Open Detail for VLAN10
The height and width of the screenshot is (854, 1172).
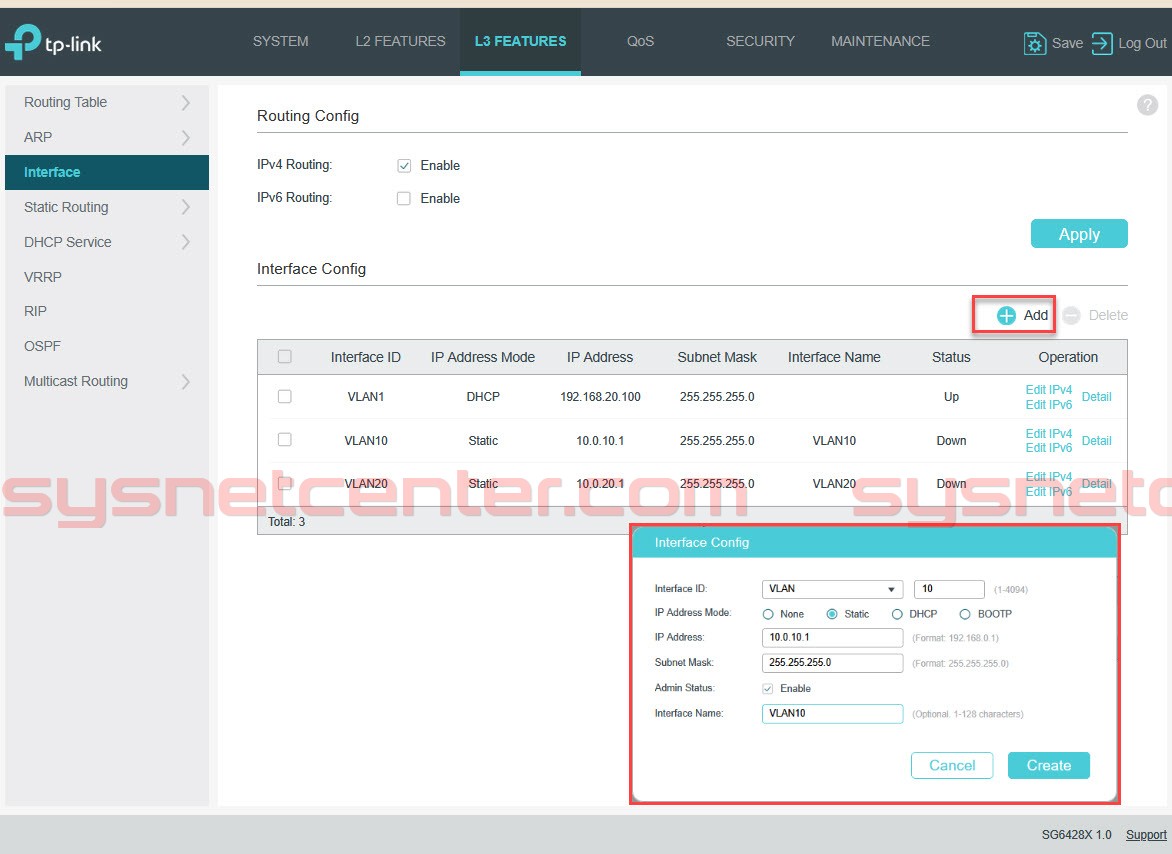(1097, 441)
